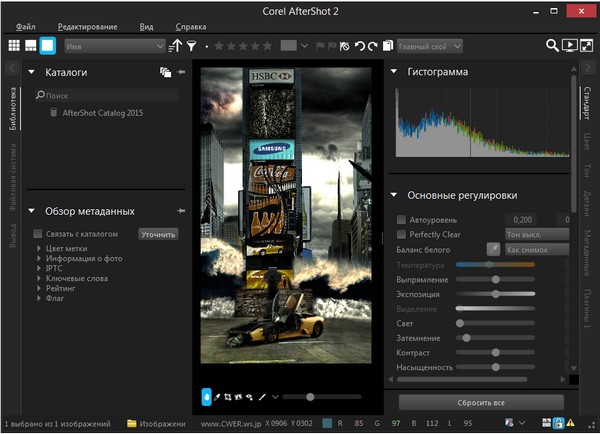Open the Имя sort dropdown
600x434 pixels.
click(114, 45)
